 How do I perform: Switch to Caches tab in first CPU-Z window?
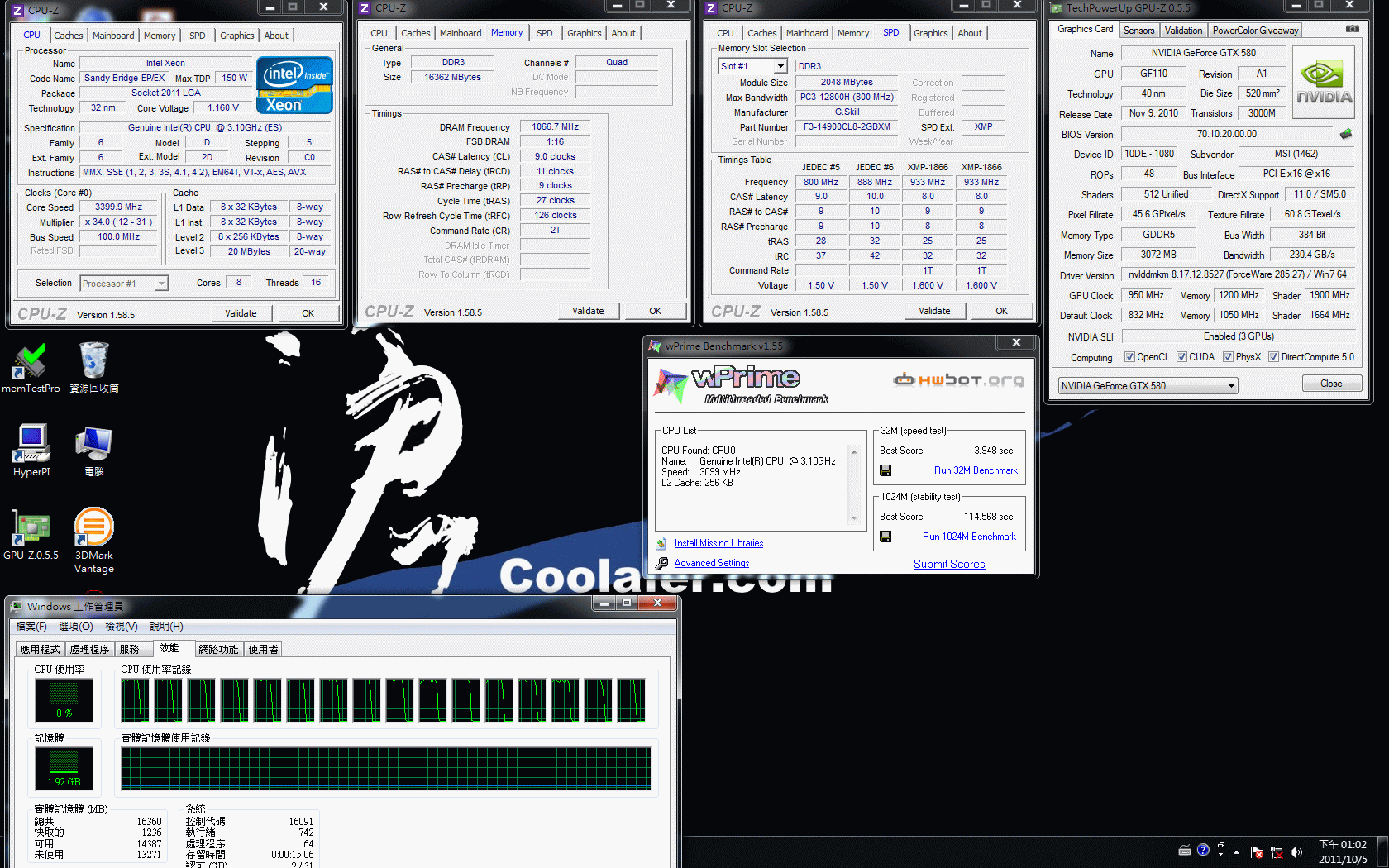[68, 36]
